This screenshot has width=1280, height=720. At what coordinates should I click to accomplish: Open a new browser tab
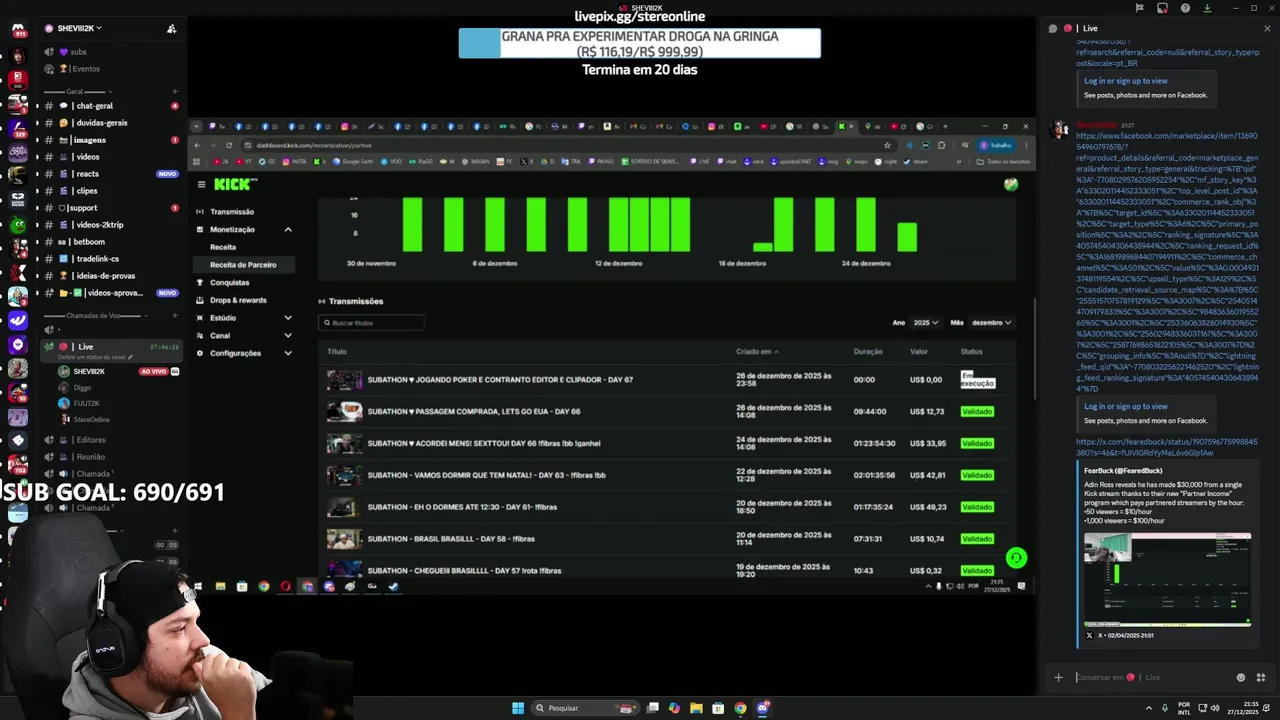[946, 127]
